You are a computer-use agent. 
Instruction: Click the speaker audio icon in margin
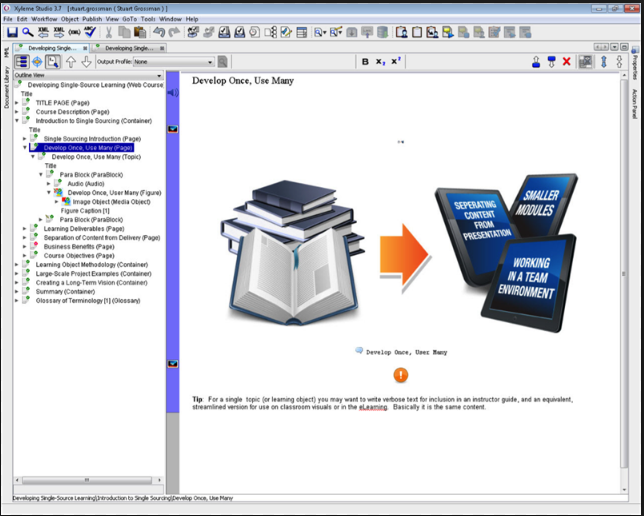pos(173,93)
